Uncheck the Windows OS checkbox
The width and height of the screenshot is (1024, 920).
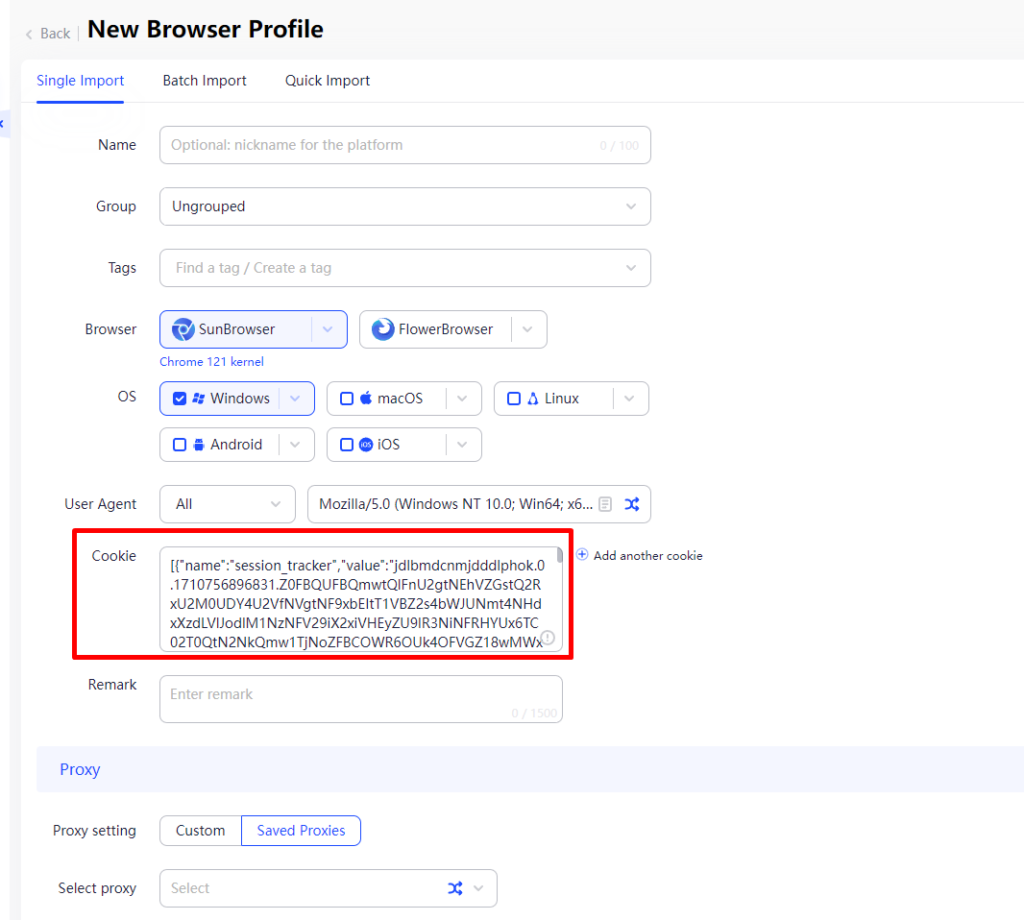point(180,398)
